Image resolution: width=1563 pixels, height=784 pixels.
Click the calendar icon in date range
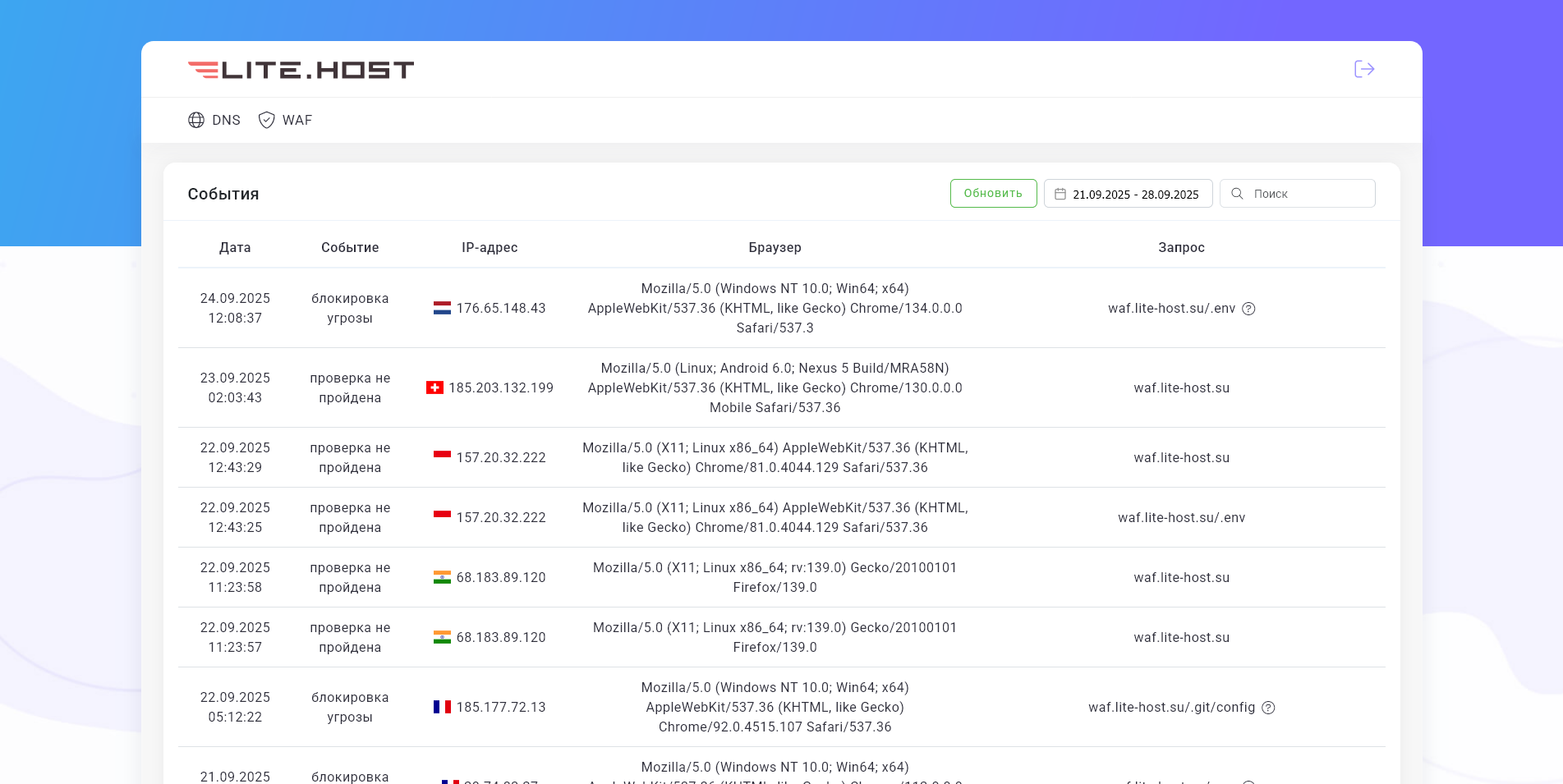(x=1060, y=194)
